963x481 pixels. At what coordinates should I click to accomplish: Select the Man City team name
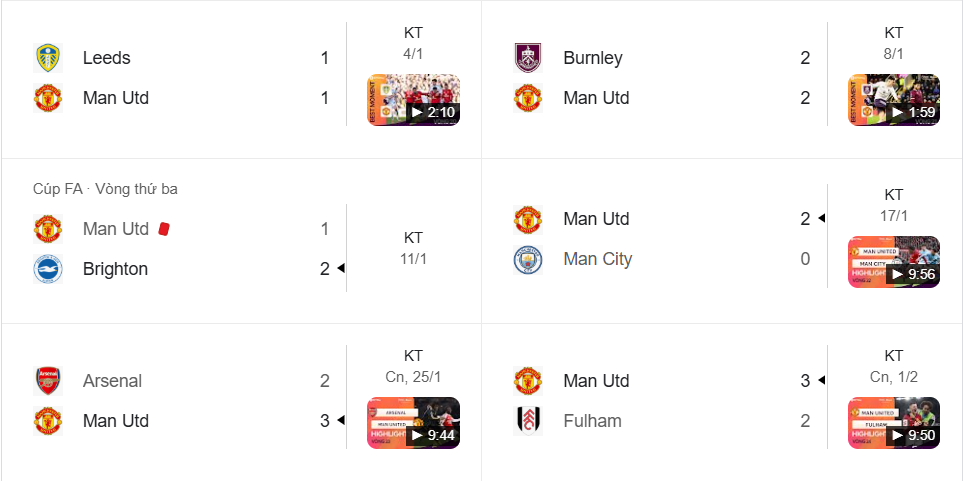597,259
